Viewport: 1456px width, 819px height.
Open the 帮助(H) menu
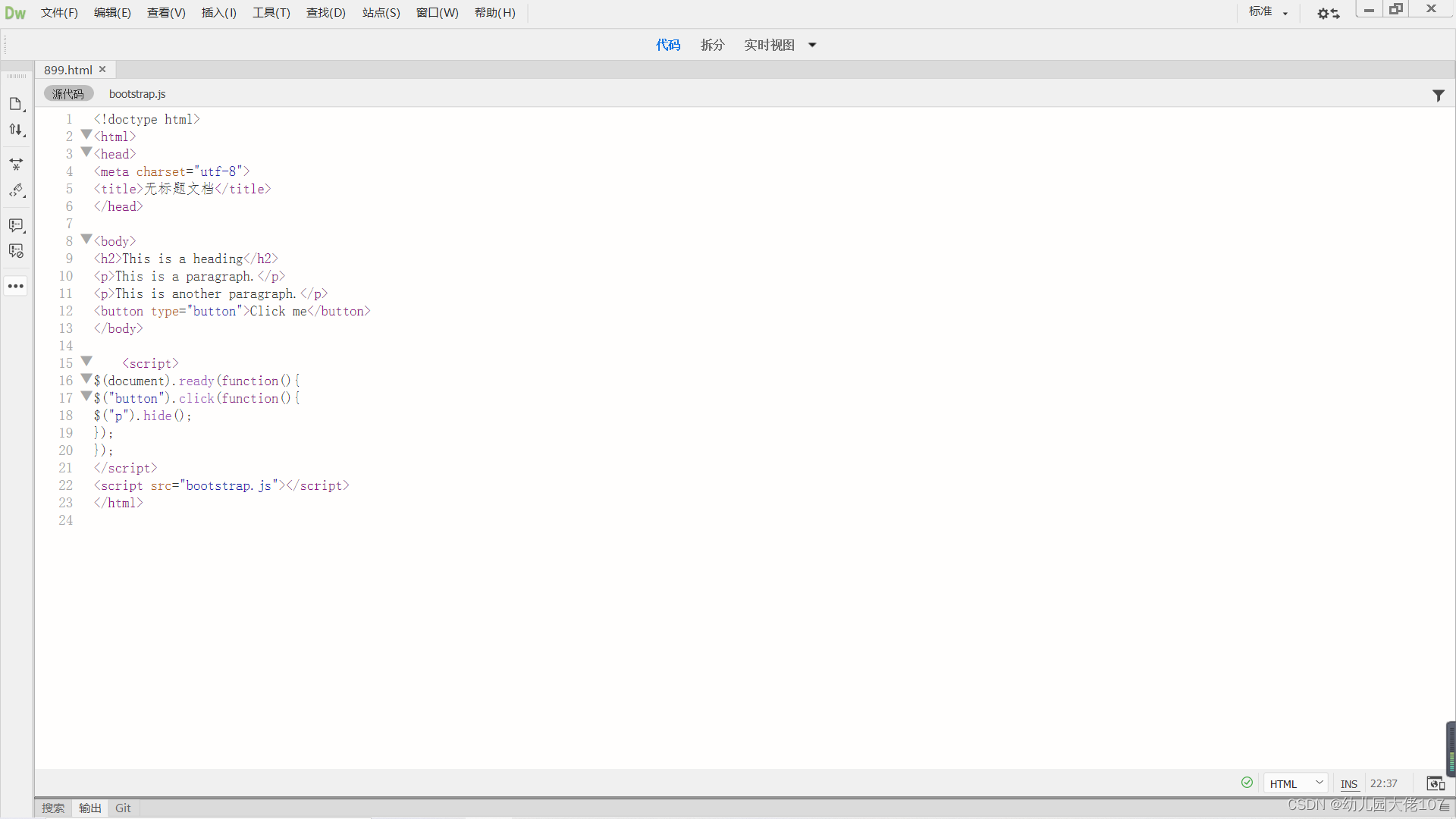click(x=494, y=13)
